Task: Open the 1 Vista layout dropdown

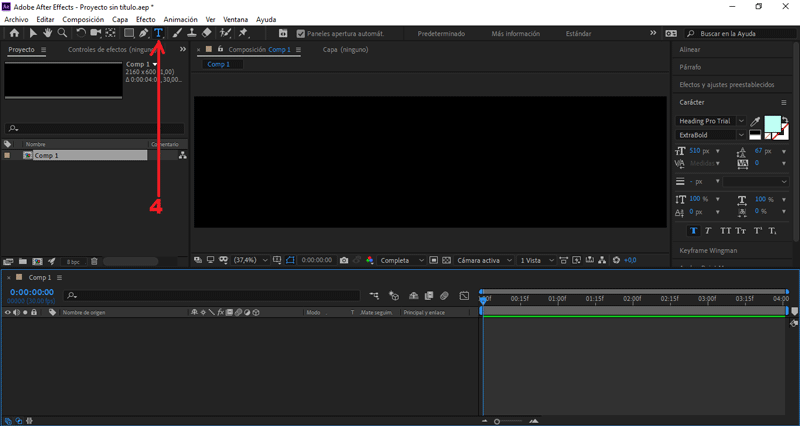Action: pyautogui.click(x=536, y=260)
